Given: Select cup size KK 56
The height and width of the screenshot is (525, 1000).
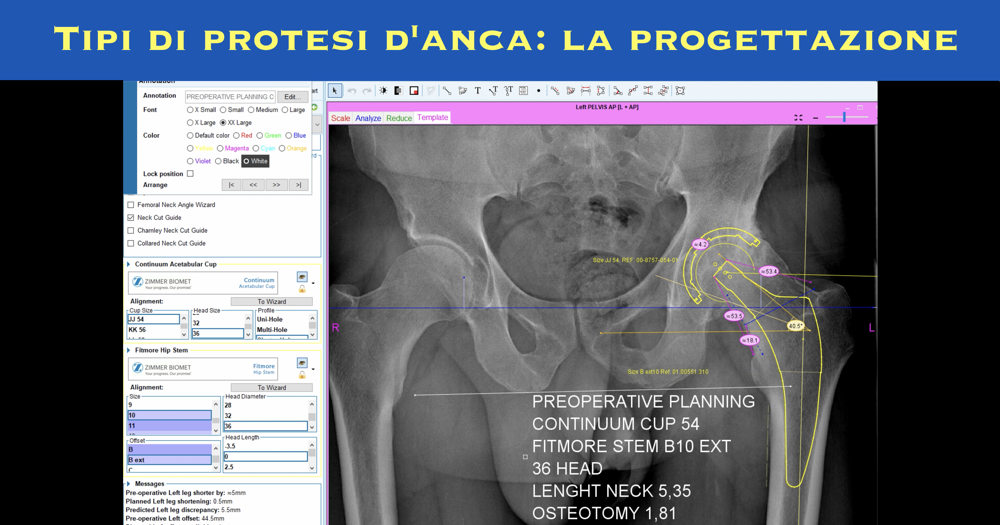Looking at the screenshot, I should coord(154,330).
